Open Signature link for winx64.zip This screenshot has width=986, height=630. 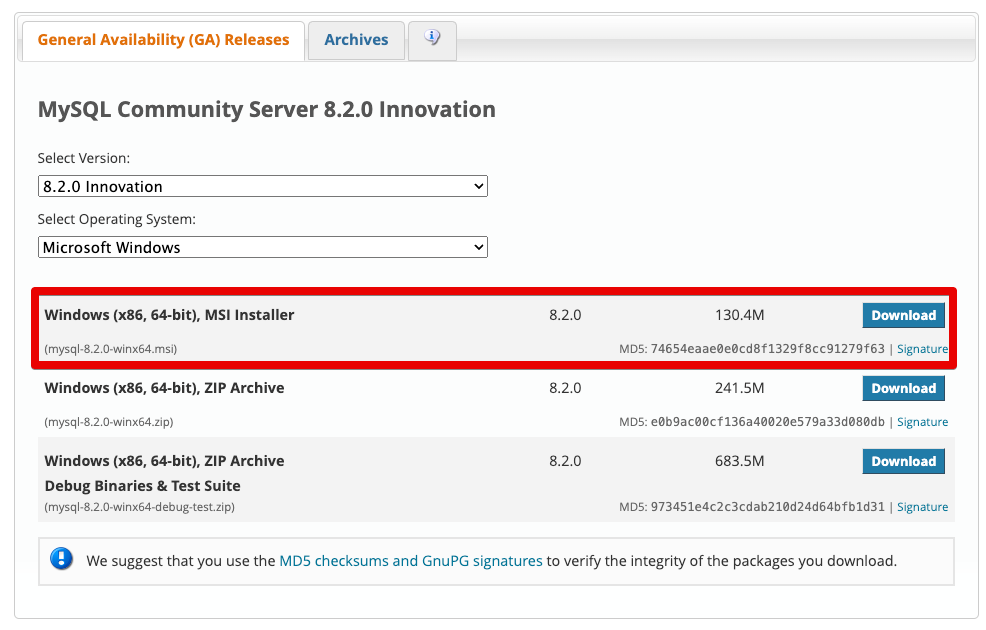click(x=922, y=422)
